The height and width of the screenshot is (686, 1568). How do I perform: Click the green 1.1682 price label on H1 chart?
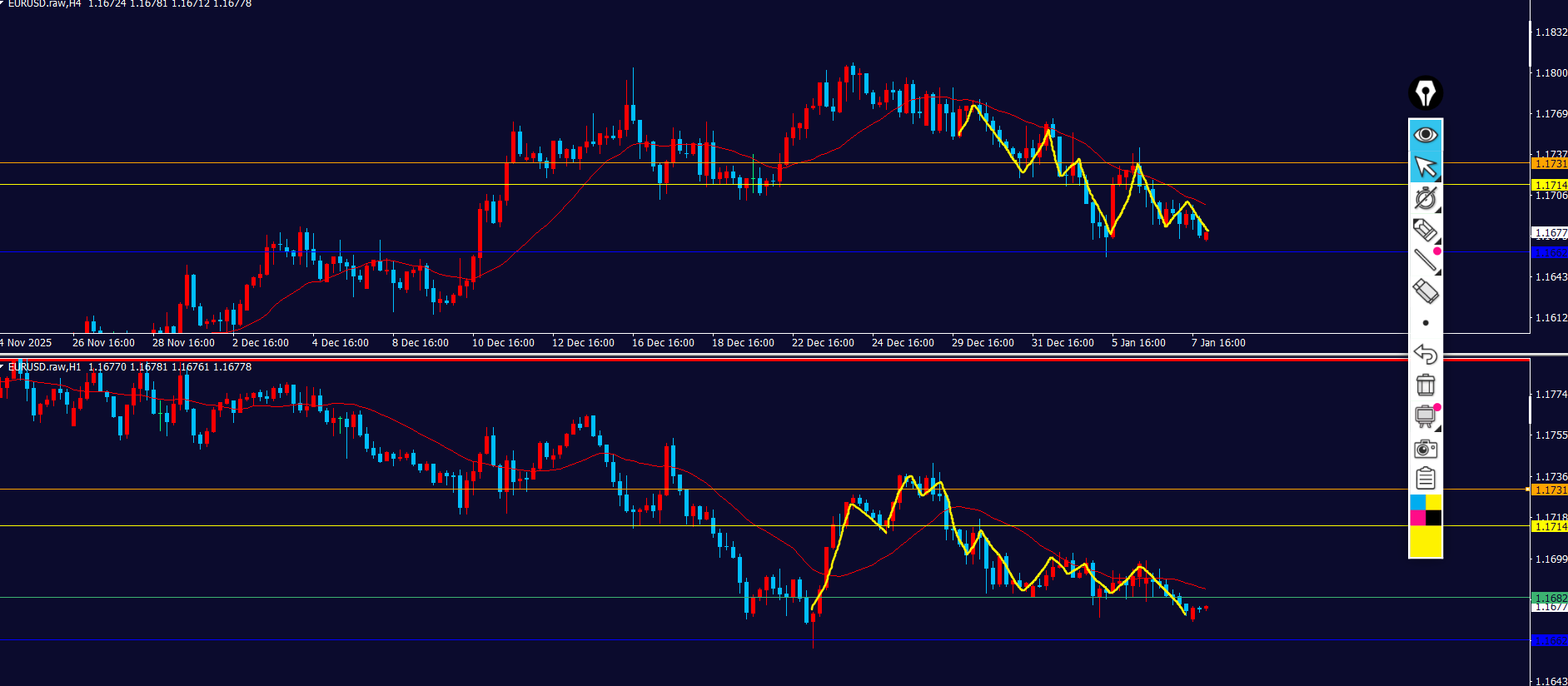click(x=1549, y=598)
